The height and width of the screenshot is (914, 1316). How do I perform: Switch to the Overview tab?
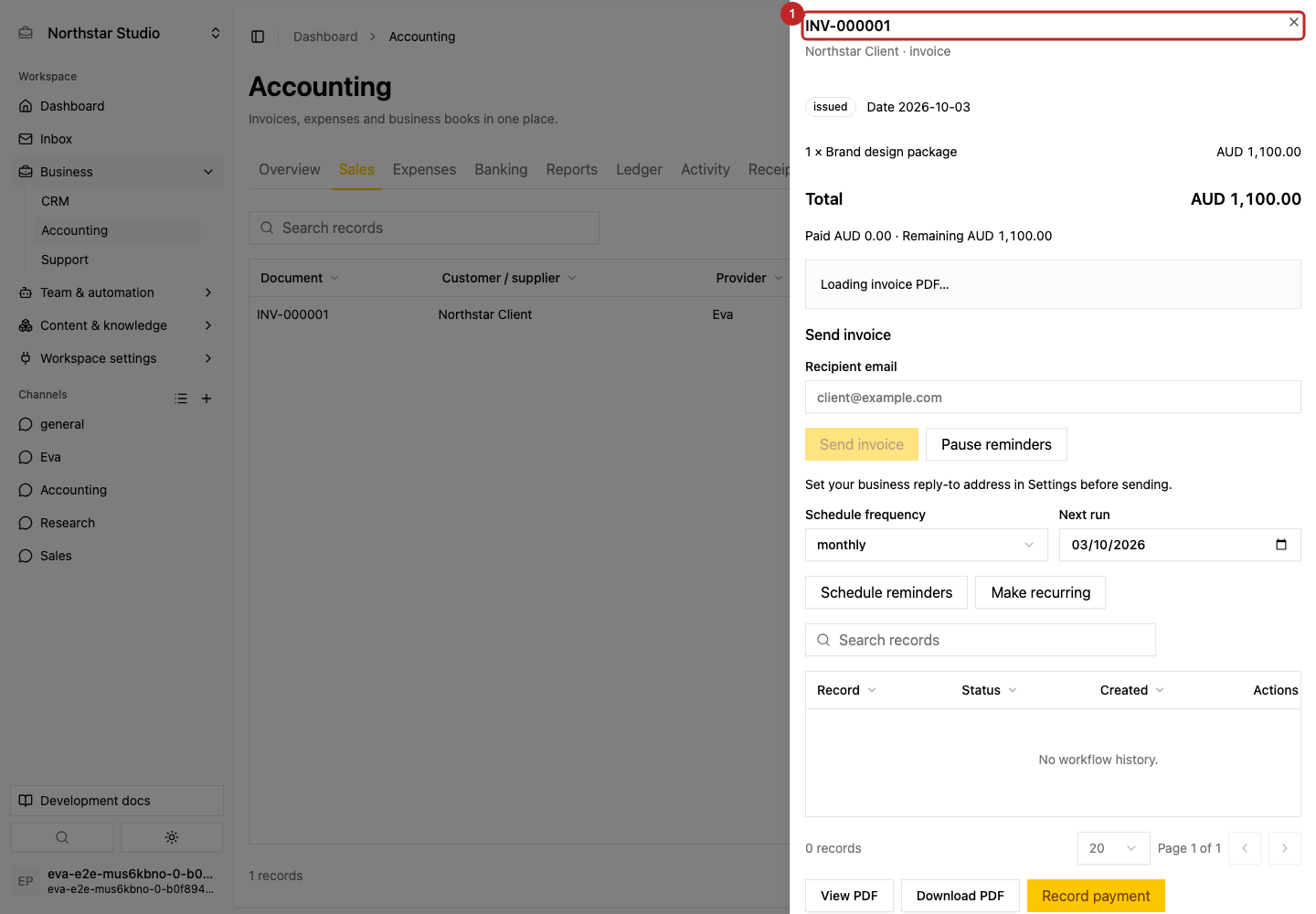290,170
